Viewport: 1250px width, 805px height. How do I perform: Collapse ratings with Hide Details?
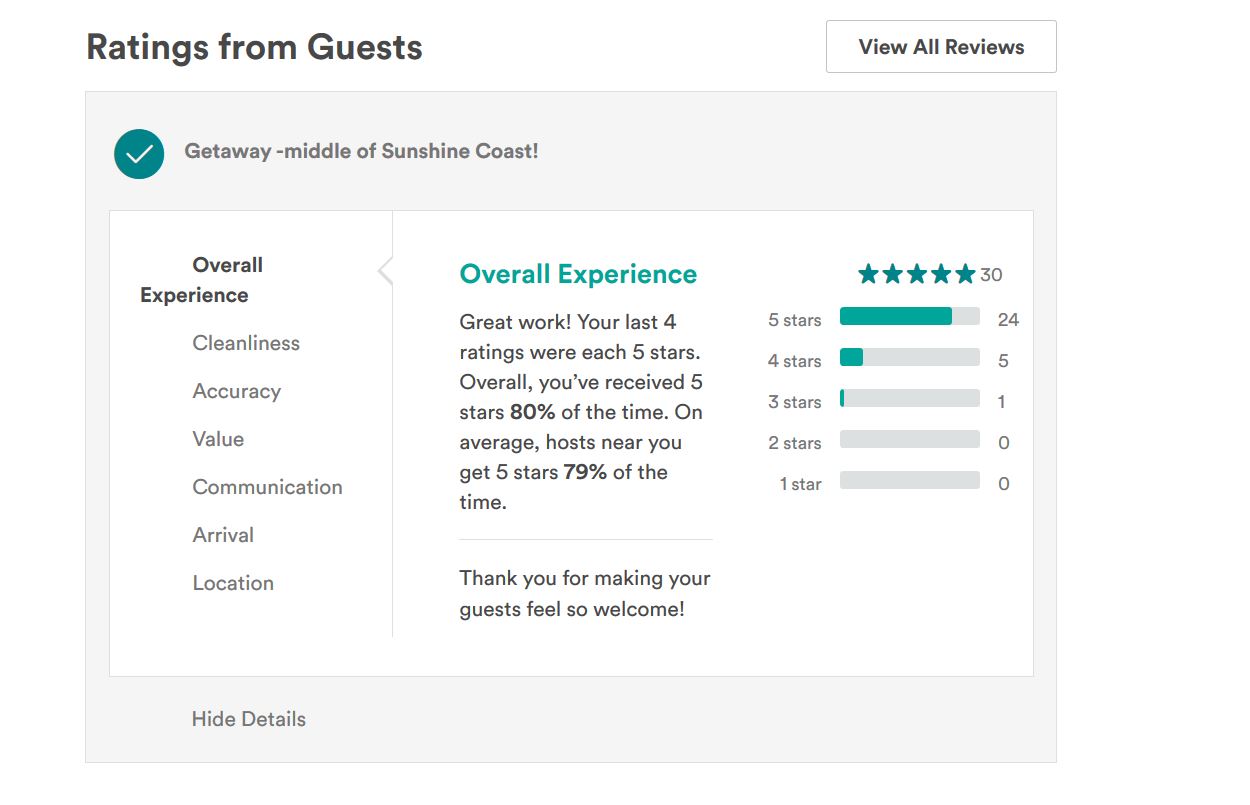[x=248, y=719]
